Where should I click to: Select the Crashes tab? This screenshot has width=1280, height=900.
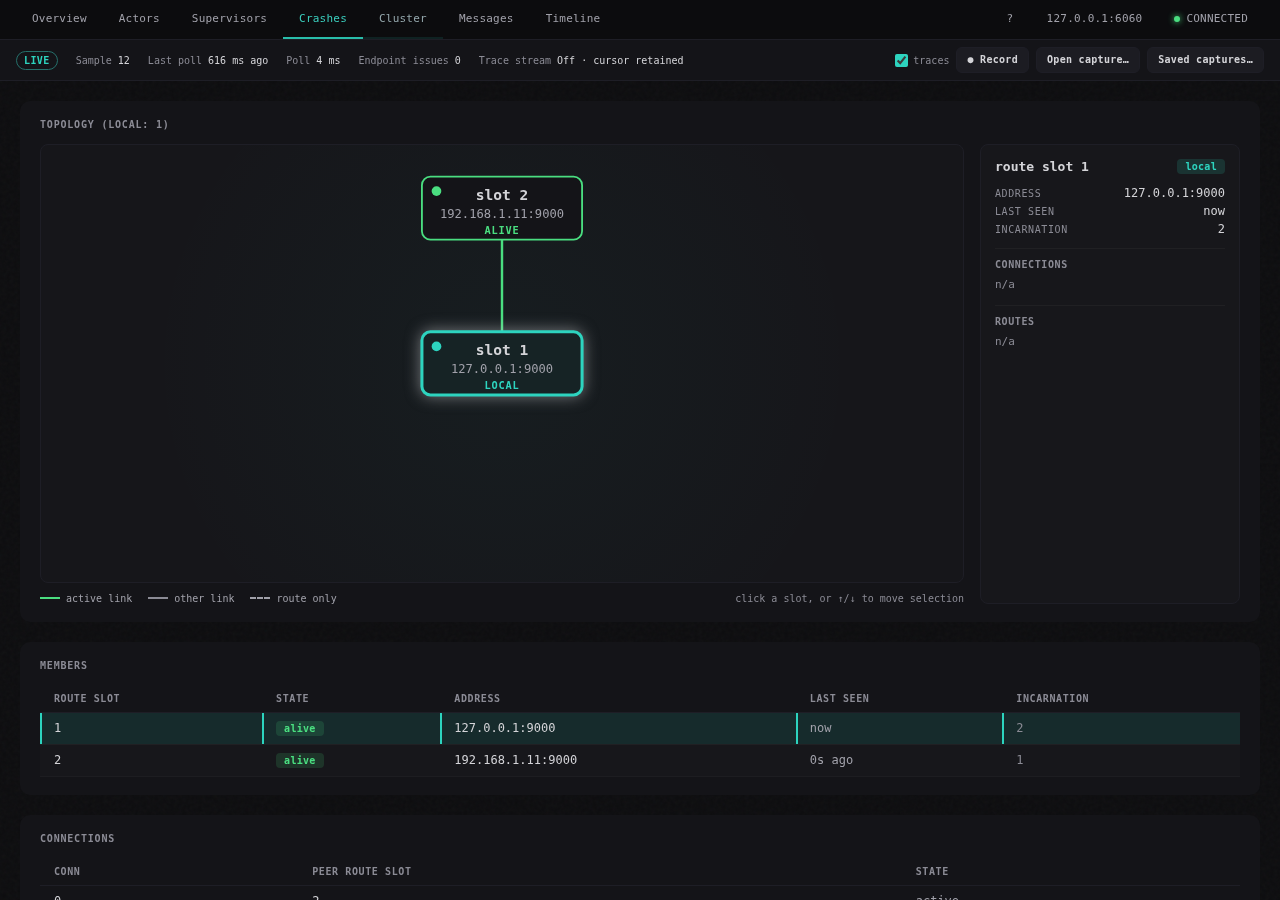[x=323, y=18]
